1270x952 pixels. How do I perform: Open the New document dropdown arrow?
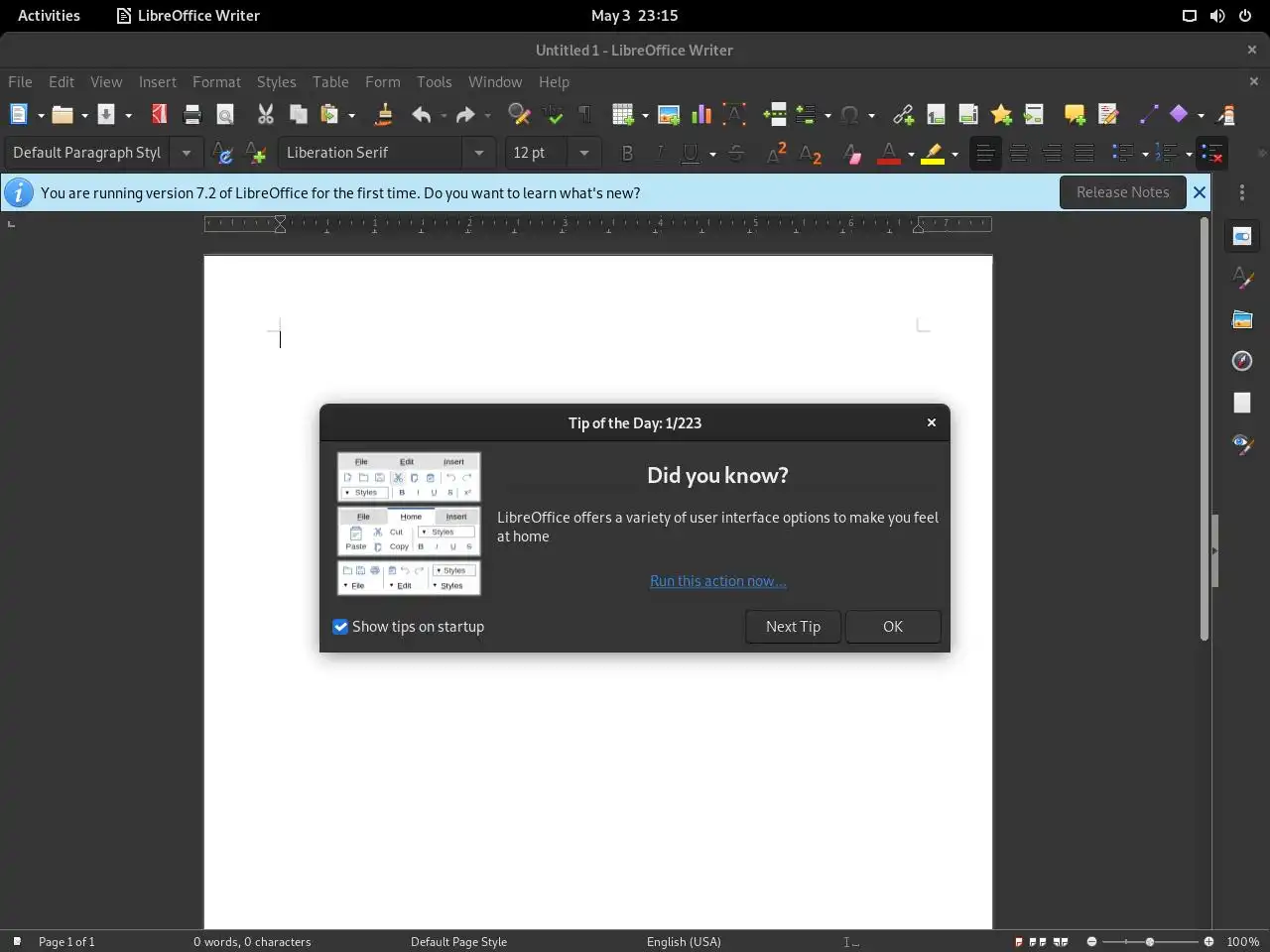(41, 115)
